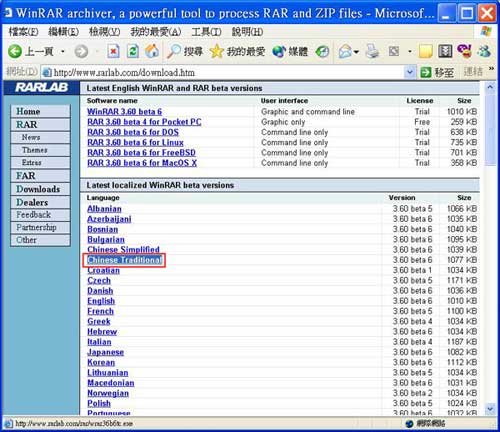Click the Internet zone icon in status bar
This screenshot has height=432, width=500.
pos(409,424)
